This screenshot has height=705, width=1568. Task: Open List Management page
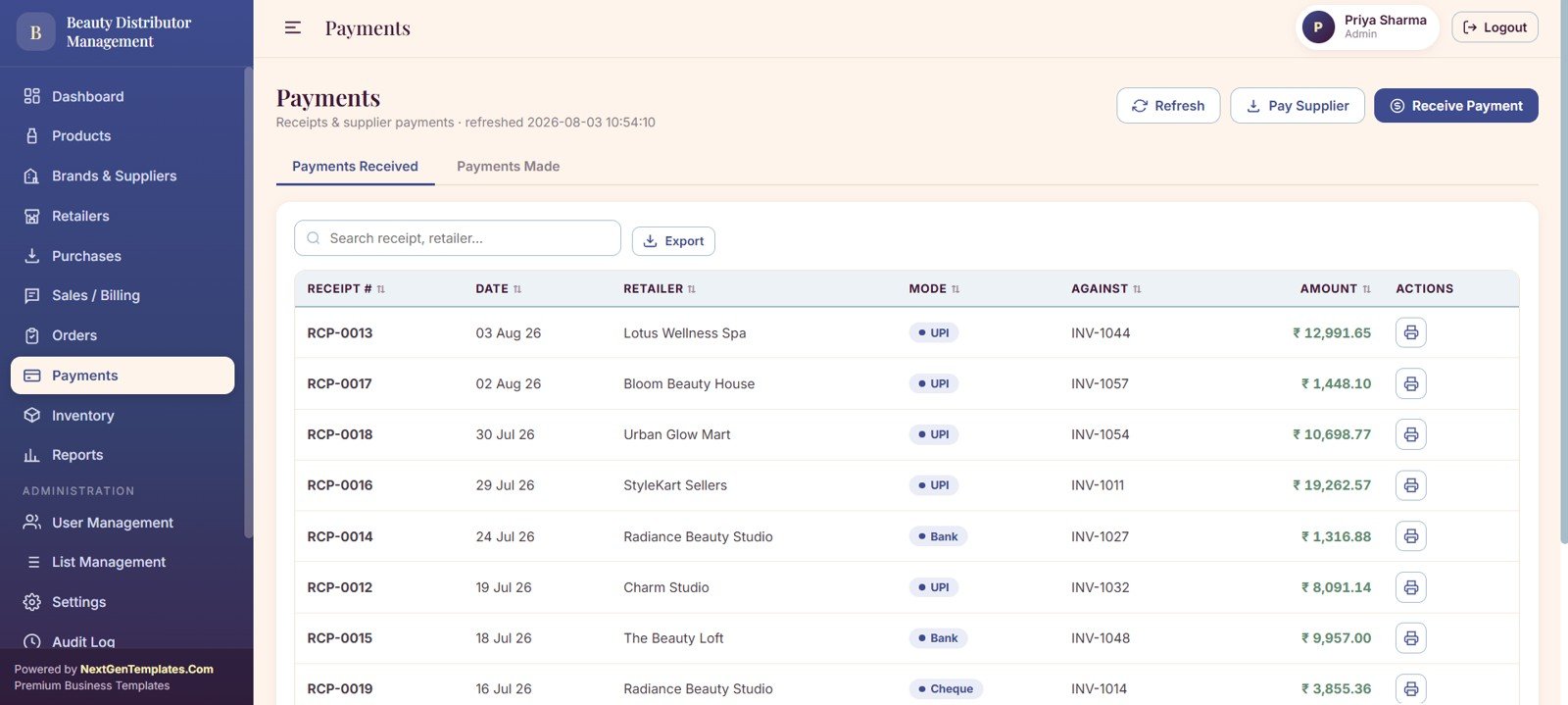[122, 562]
